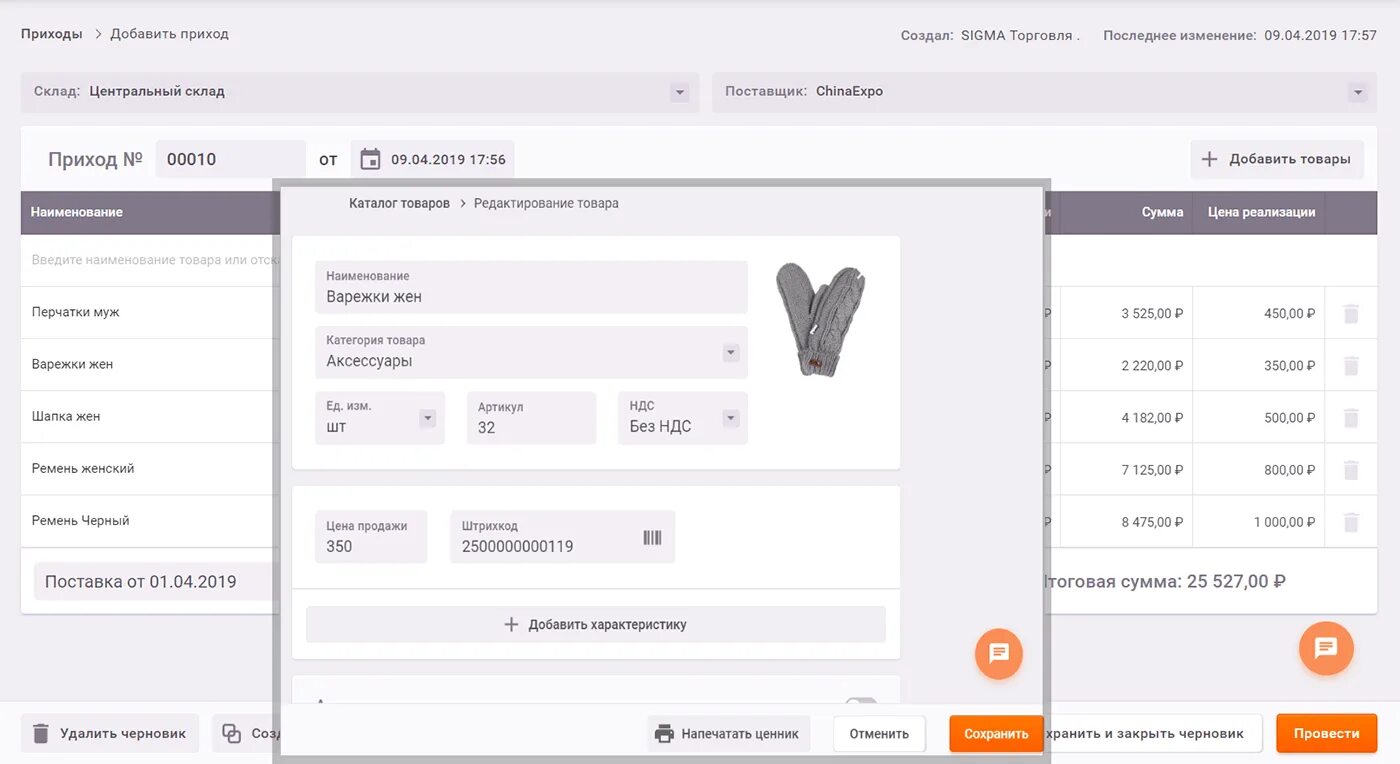Screen dimensions: 1400x764
Task: Edit the Цена продажи field
Action: (x=371, y=537)
